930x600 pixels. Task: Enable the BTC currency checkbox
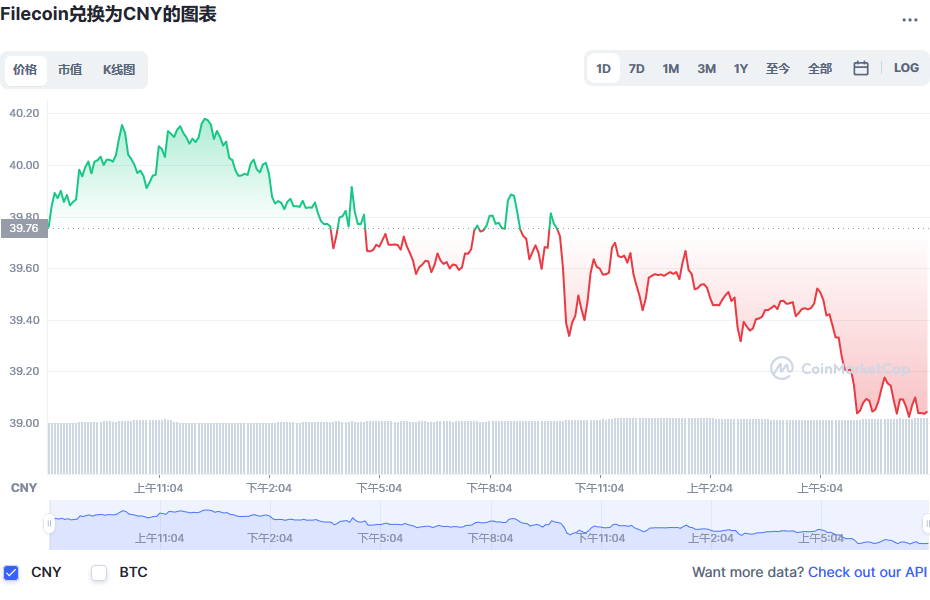[99, 573]
